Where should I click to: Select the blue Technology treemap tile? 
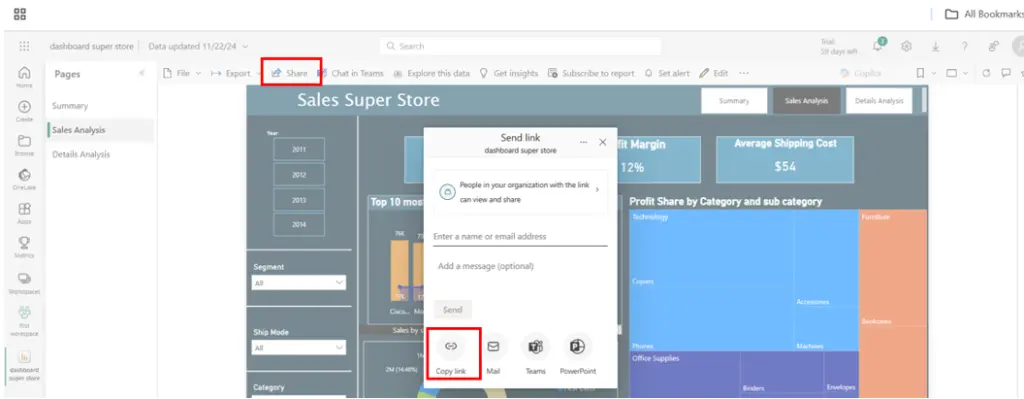click(x=743, y=281)
